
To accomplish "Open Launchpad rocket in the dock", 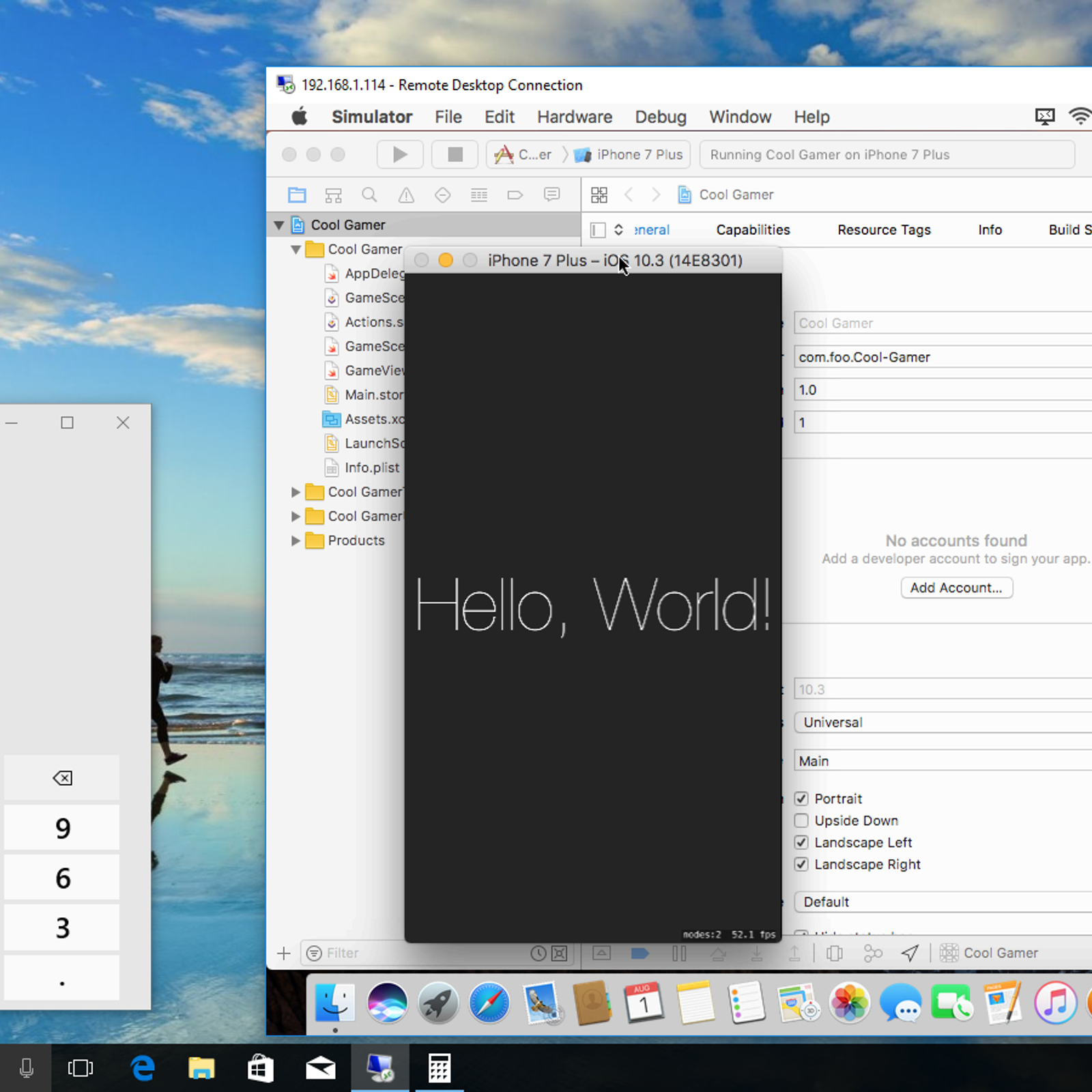I will 438,1003.
